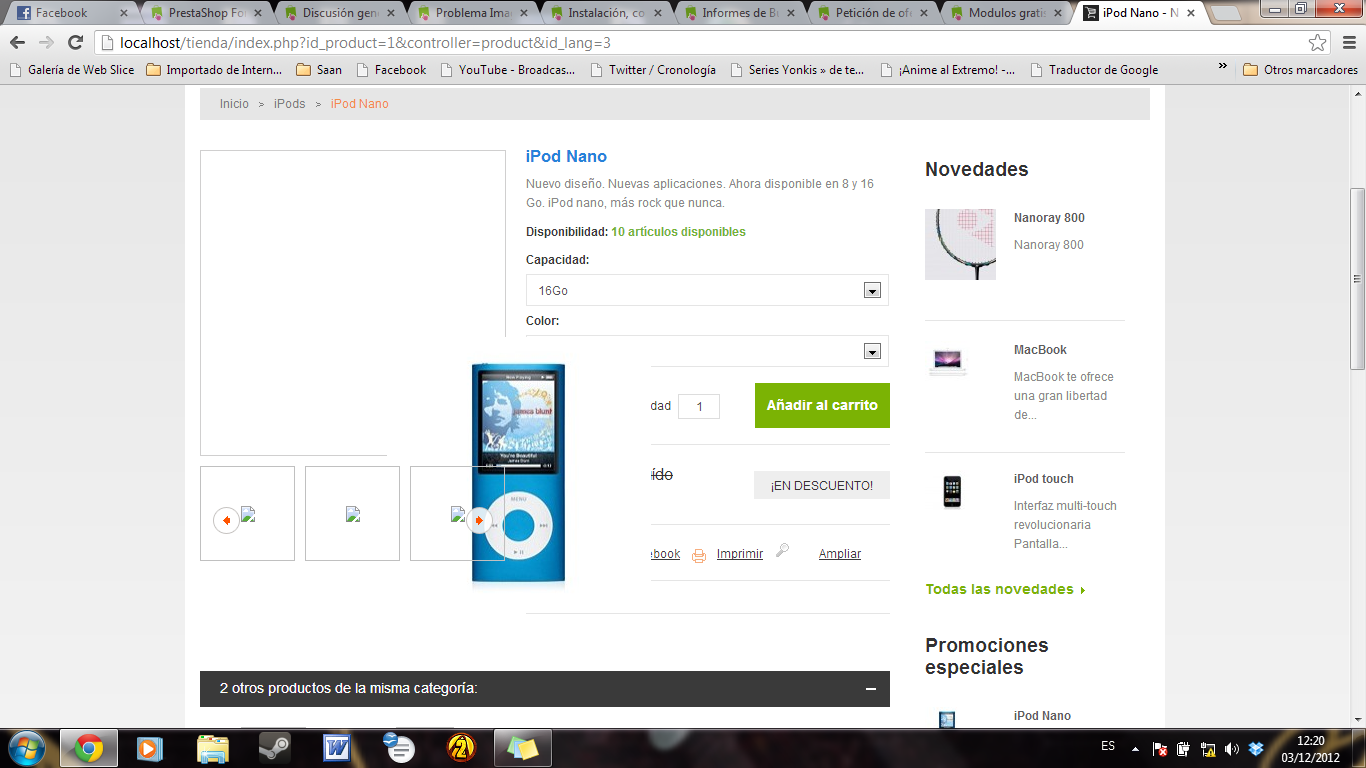Screen dimensions: 1366x768
Task: Switch to the Problema Ima... tab
Action: 474,13
